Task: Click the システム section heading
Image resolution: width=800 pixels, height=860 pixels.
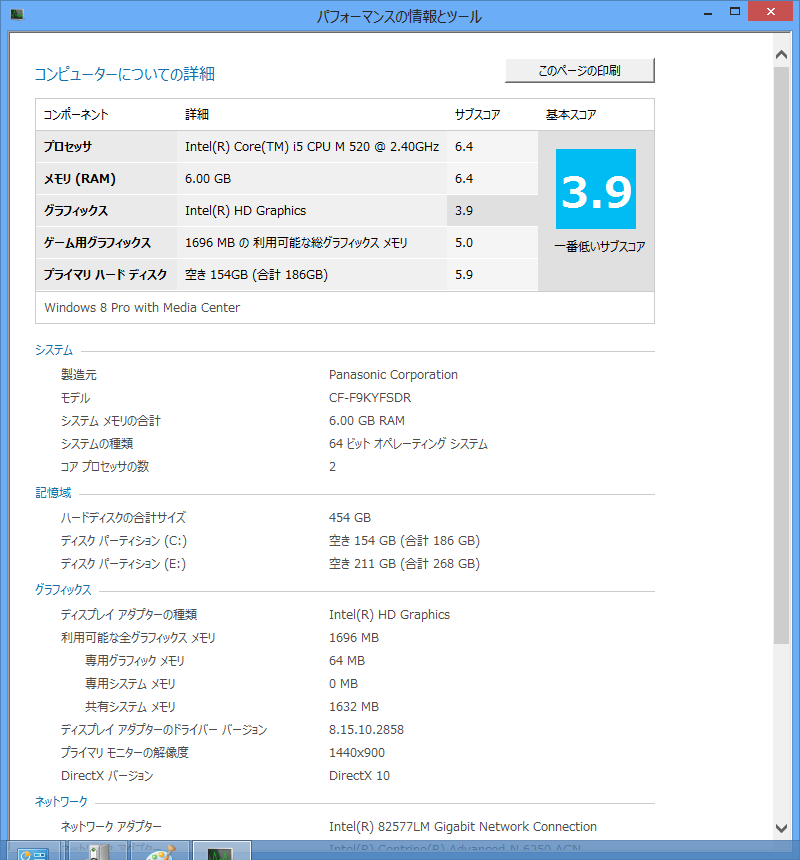Action: click(x=54, y=350)
